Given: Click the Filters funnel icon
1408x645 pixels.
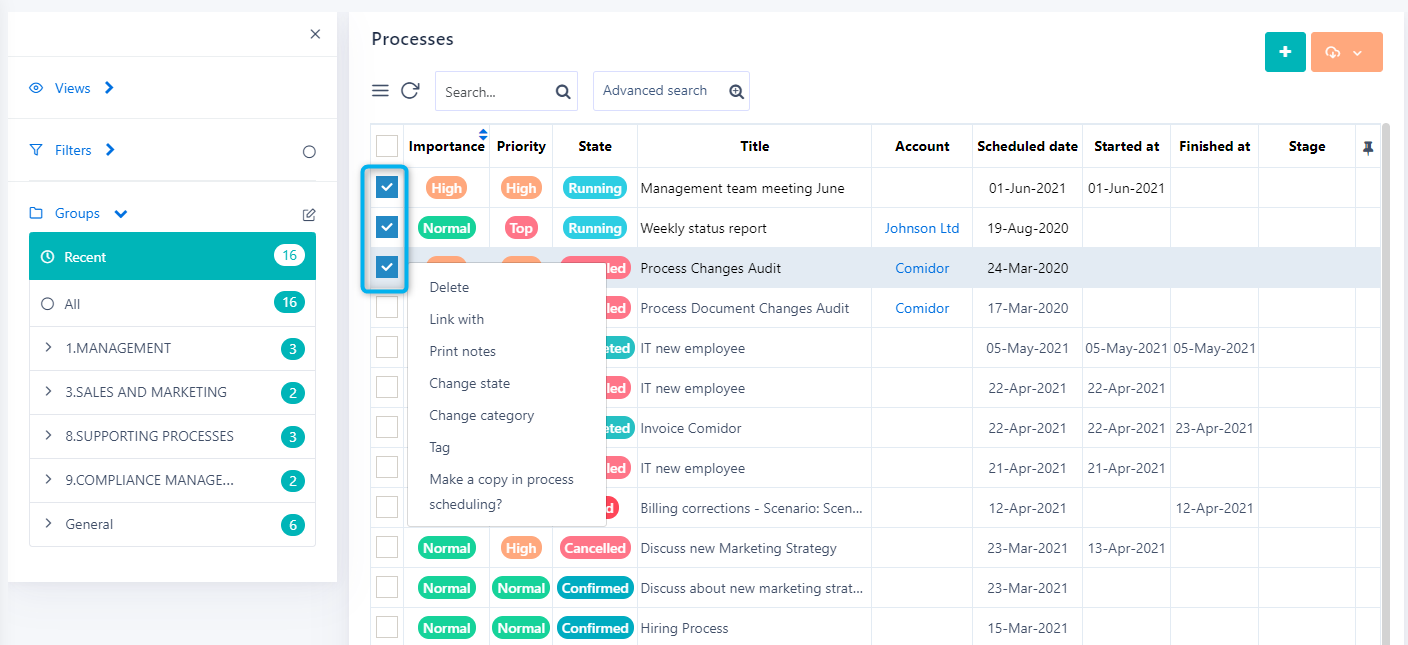Looking at the screenshot, I should (36, 150).
